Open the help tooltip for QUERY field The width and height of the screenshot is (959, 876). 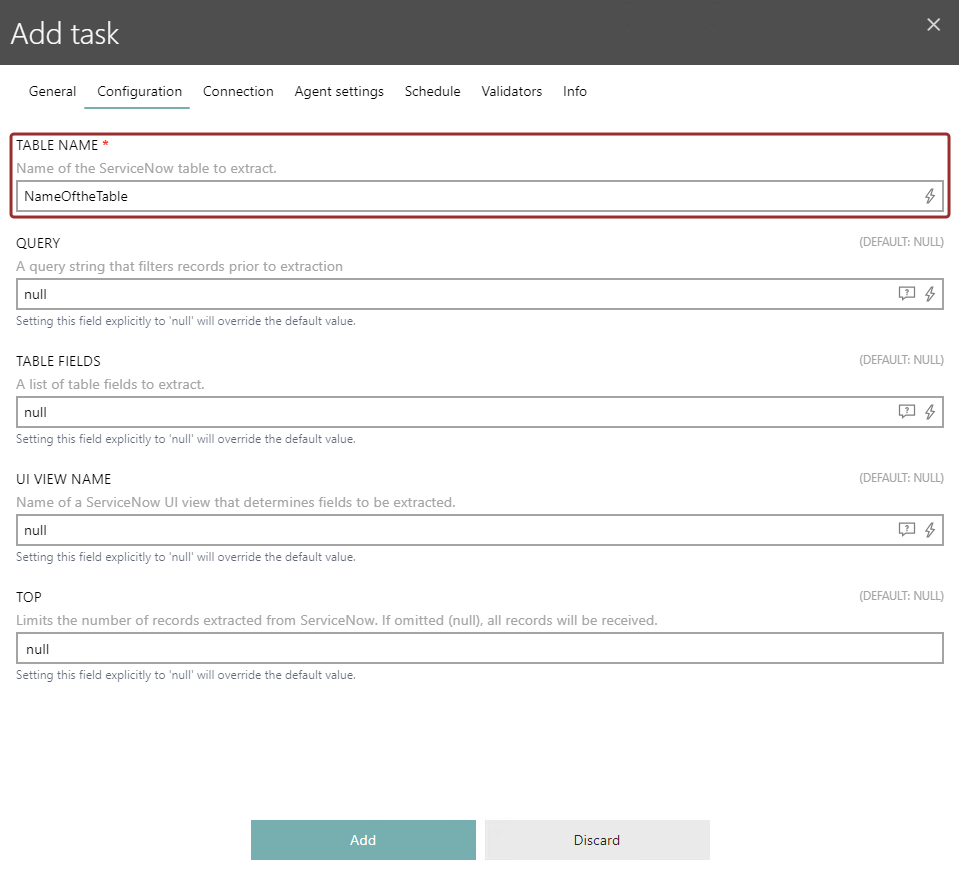906,294
